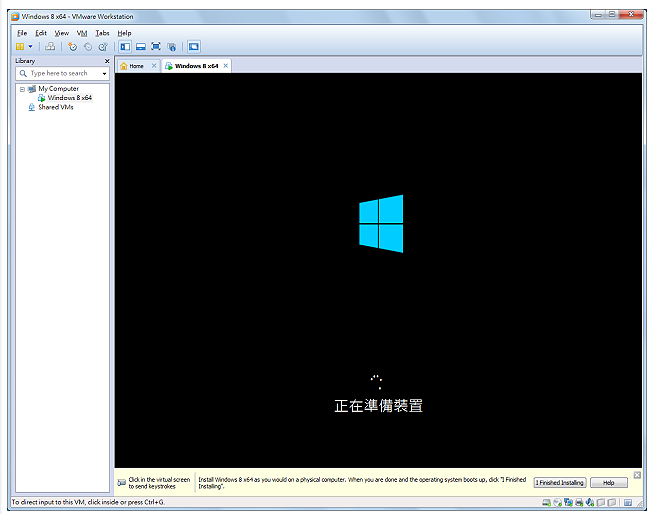Select My Computer in the Library
The height and width of the screenshot is (514, 652).
(x=58, y=89)
